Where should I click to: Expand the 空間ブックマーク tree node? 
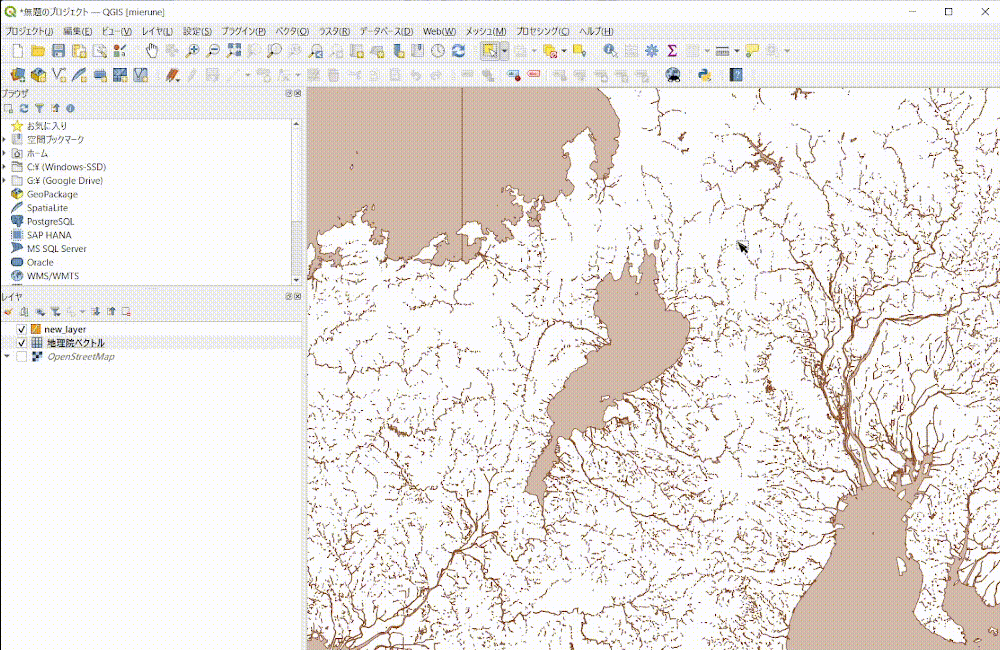pyautogui.click(x=4, y=139)
